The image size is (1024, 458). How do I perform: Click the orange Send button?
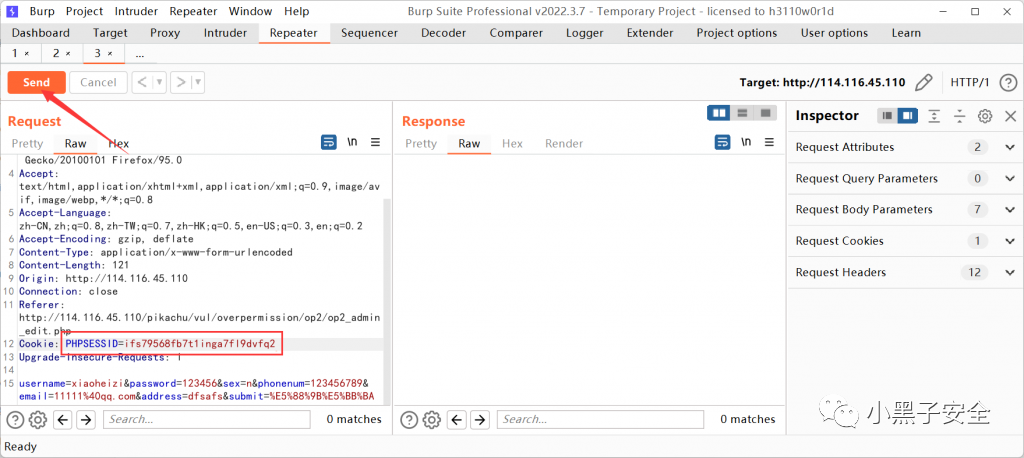click(x=36, y=82)
